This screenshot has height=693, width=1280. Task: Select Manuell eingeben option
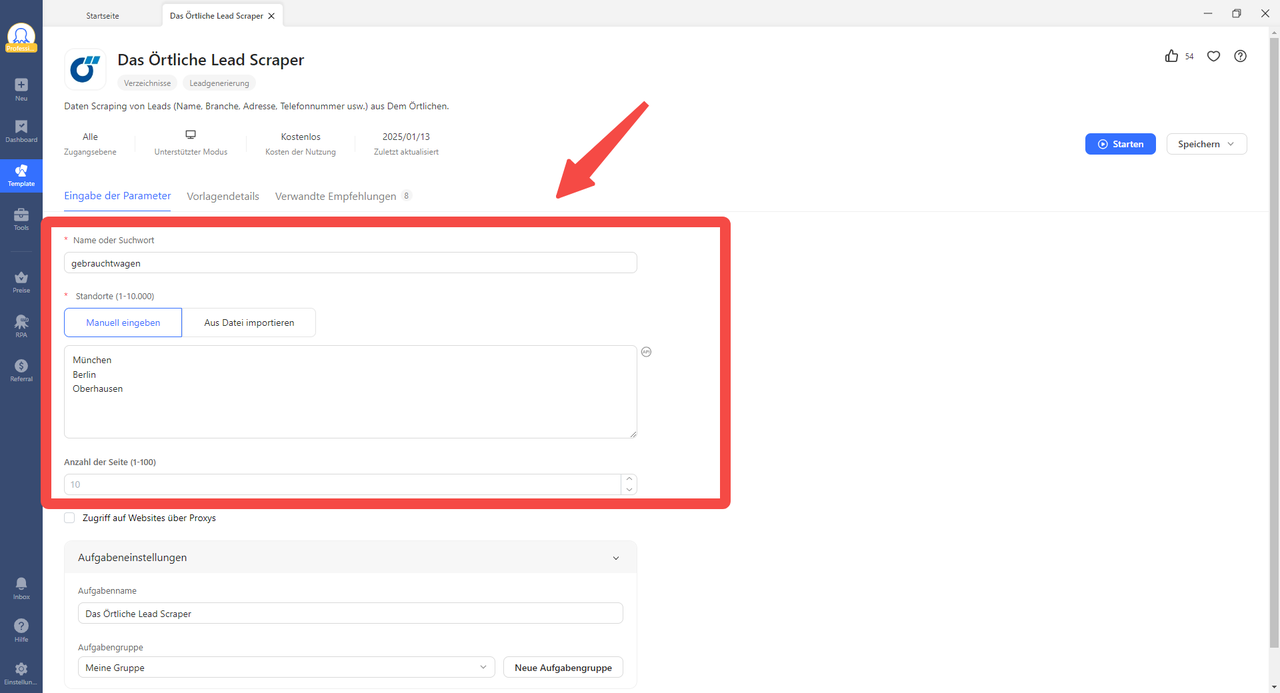click(x=123, y=323)
